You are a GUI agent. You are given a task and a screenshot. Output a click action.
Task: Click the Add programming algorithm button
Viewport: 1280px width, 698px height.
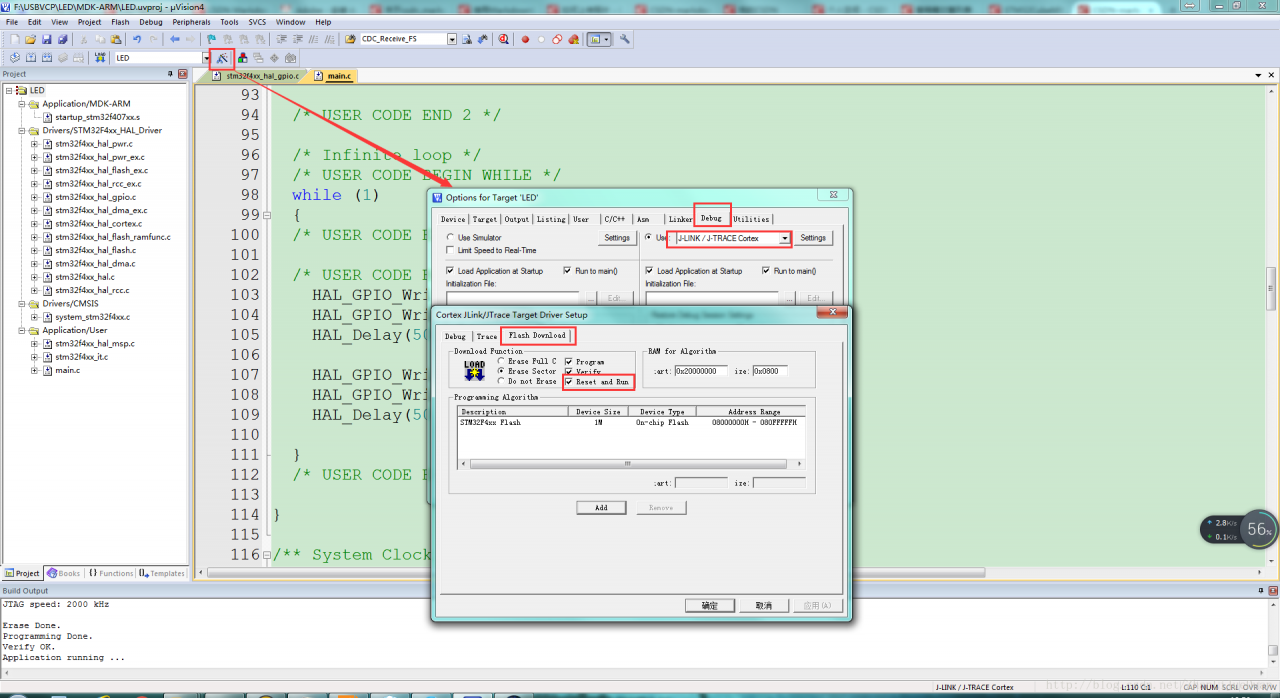coord(601,507)
